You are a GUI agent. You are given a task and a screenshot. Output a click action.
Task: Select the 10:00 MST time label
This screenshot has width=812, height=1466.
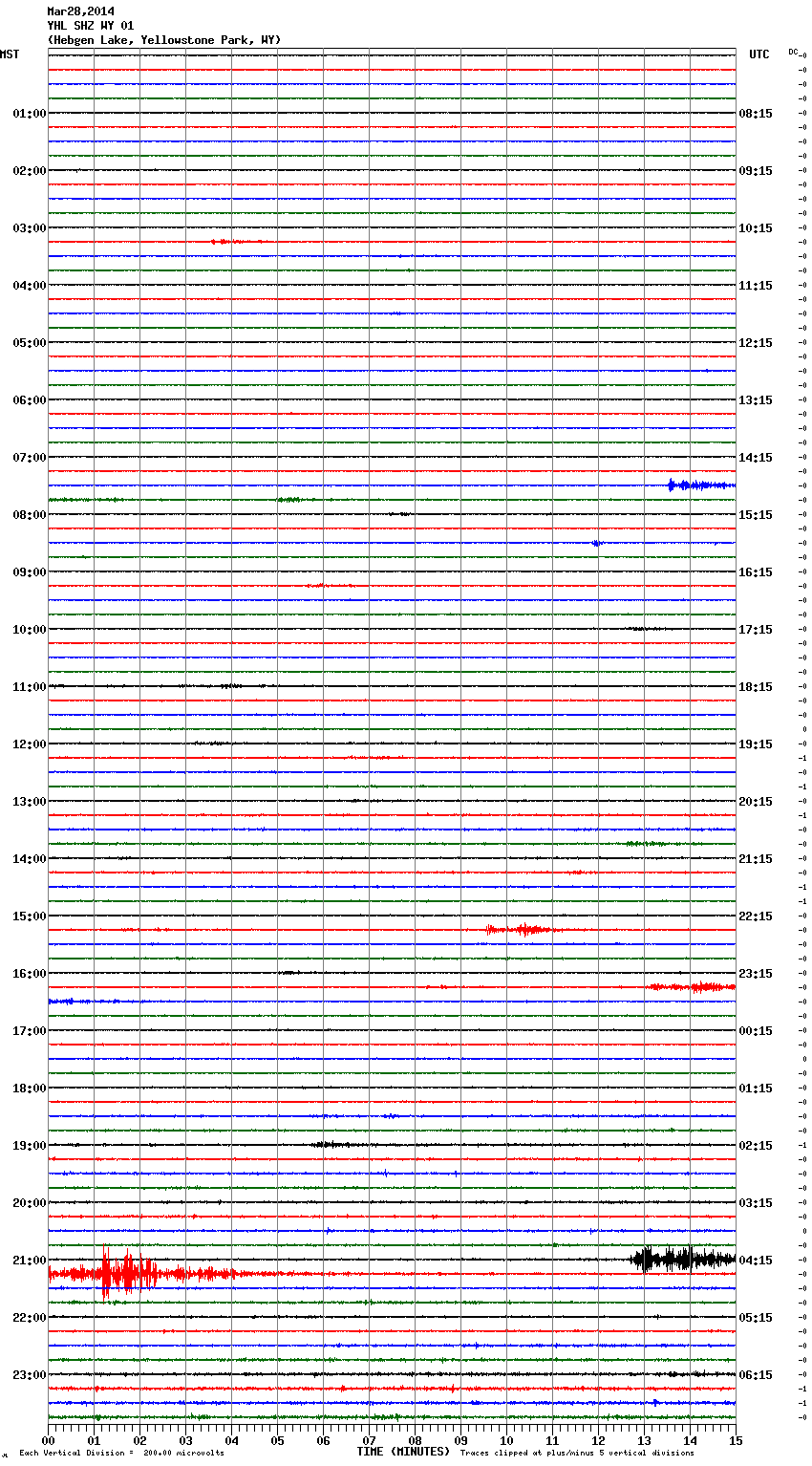pos(29,630)
